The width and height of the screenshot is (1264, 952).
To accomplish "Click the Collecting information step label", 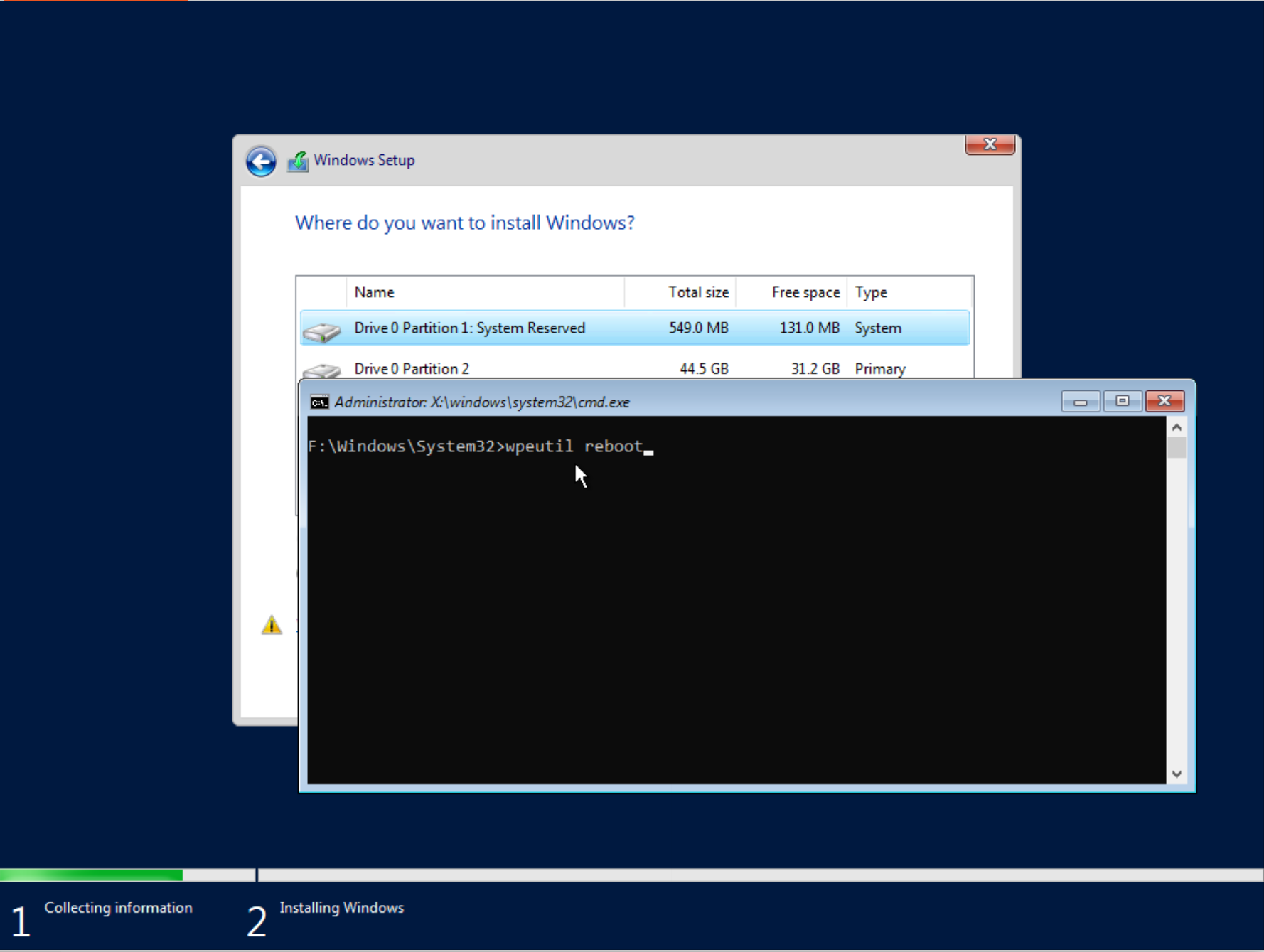I will tap(118, 908).
